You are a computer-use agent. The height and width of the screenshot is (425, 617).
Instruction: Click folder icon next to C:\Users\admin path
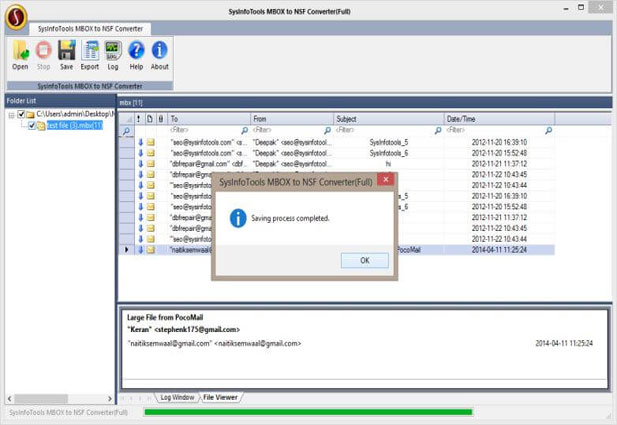30,115
